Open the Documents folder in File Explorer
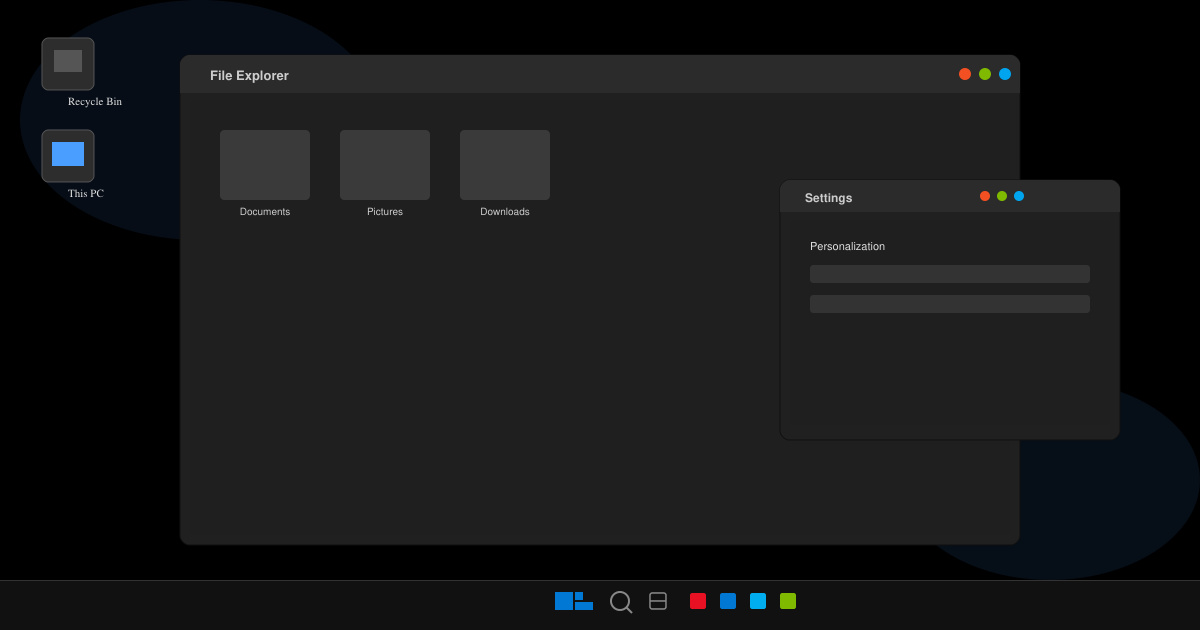This screenshot has height=630, width=1200. click(x=265, y=165)
